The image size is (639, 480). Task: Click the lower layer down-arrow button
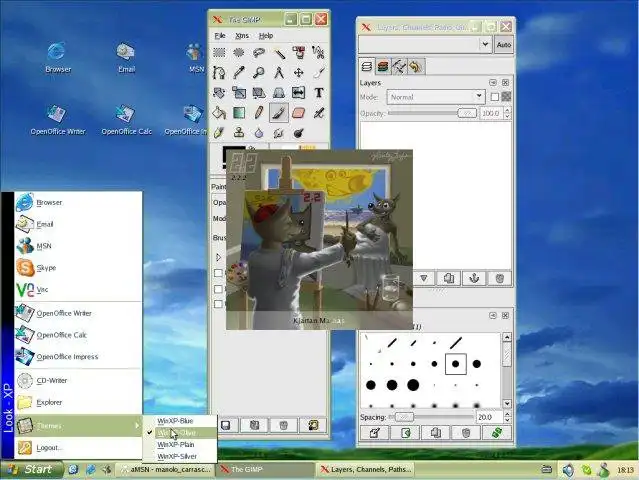click(424, 278)
